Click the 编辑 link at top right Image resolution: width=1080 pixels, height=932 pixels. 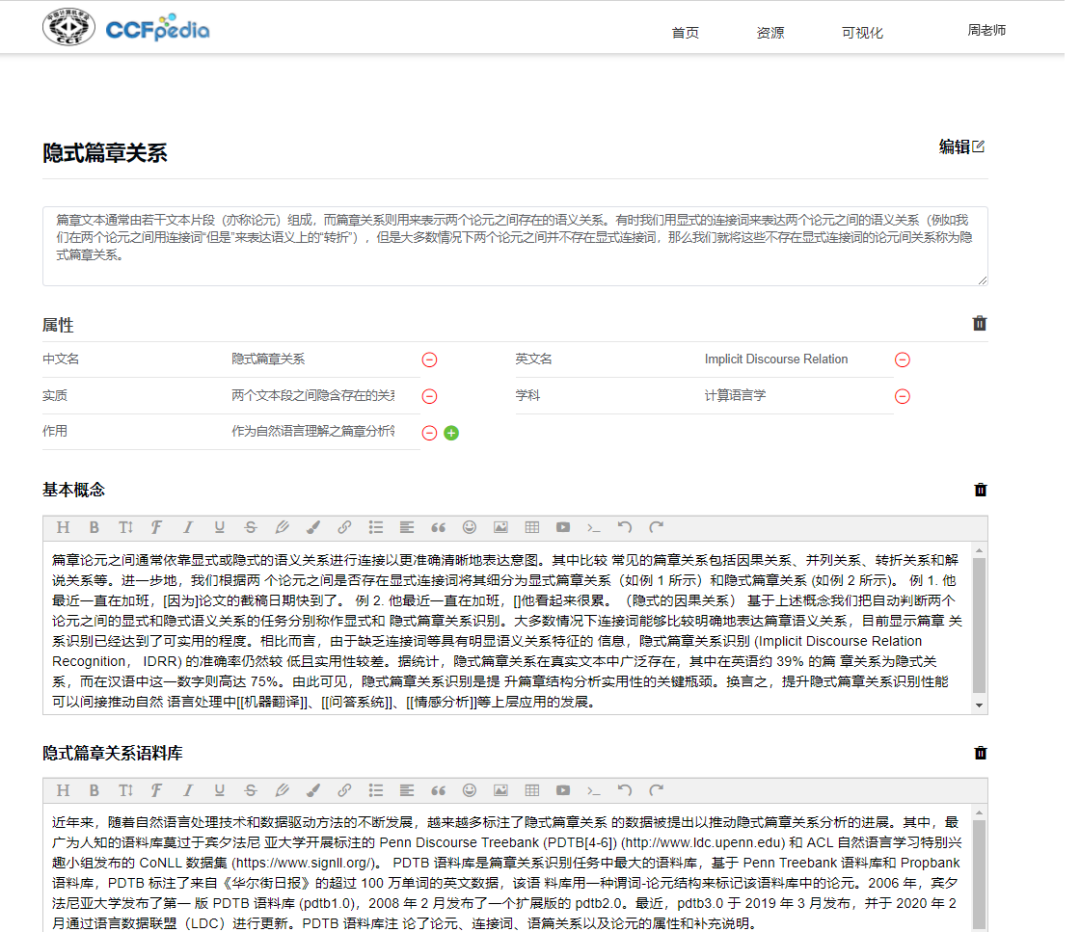click(961, 146)
